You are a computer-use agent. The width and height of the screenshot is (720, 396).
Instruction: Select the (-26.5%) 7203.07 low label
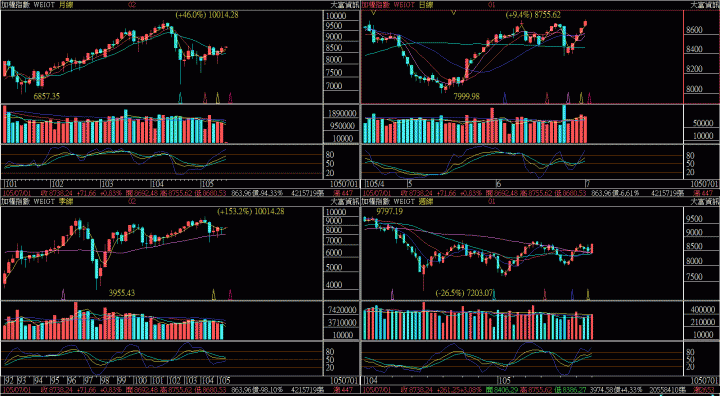(464, 293)
